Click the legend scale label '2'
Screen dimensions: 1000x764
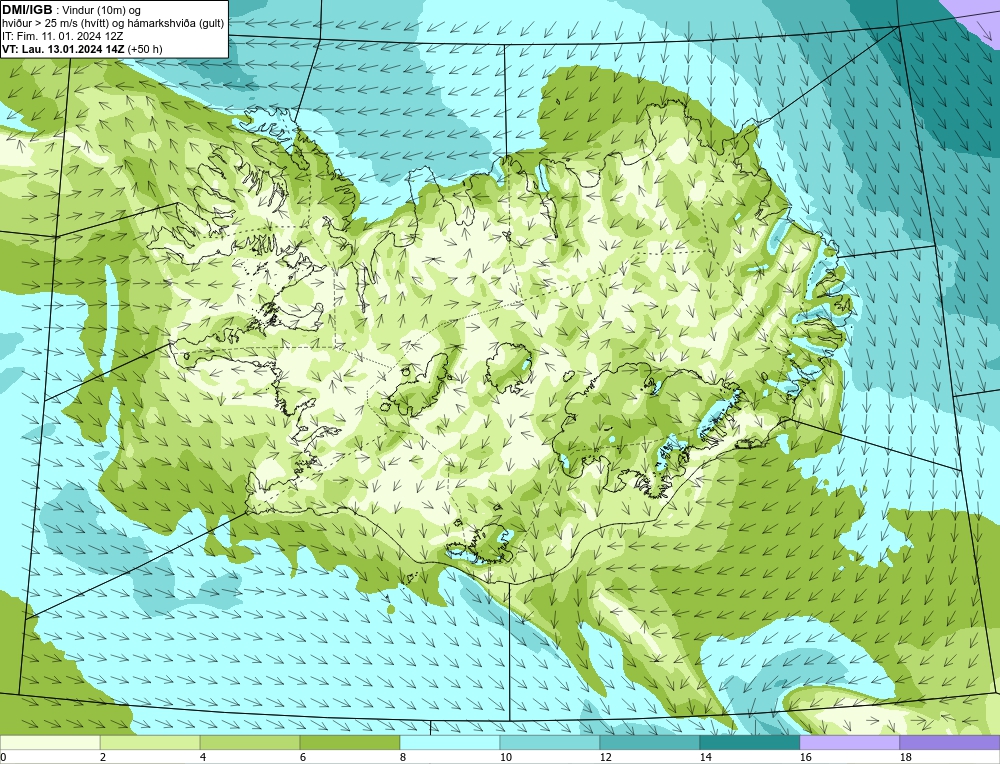pyautogui.click(x=103, y=757)
